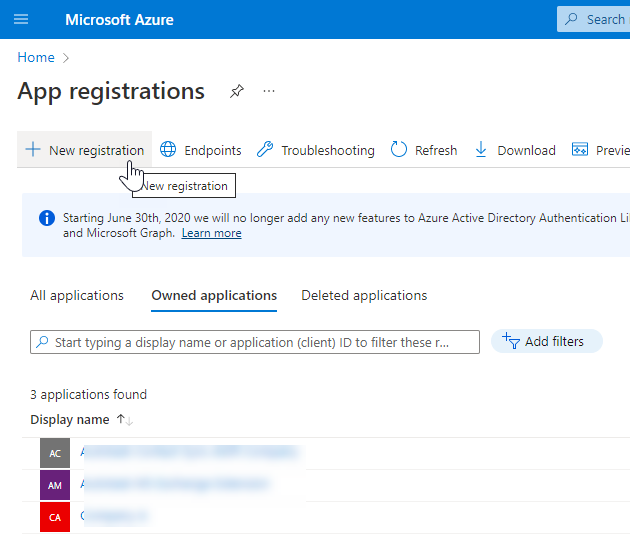Click the Microsoft Azure title
The height and width of the screenshot is (540, 630).
pyautogui.click(x=119, y=20)
